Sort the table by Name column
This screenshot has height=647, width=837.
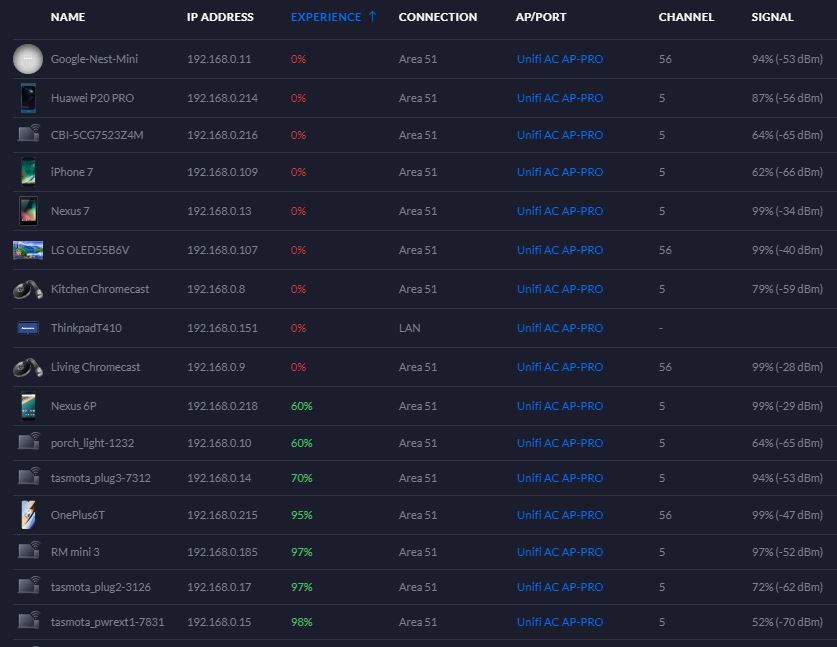[x=68, y=17]
